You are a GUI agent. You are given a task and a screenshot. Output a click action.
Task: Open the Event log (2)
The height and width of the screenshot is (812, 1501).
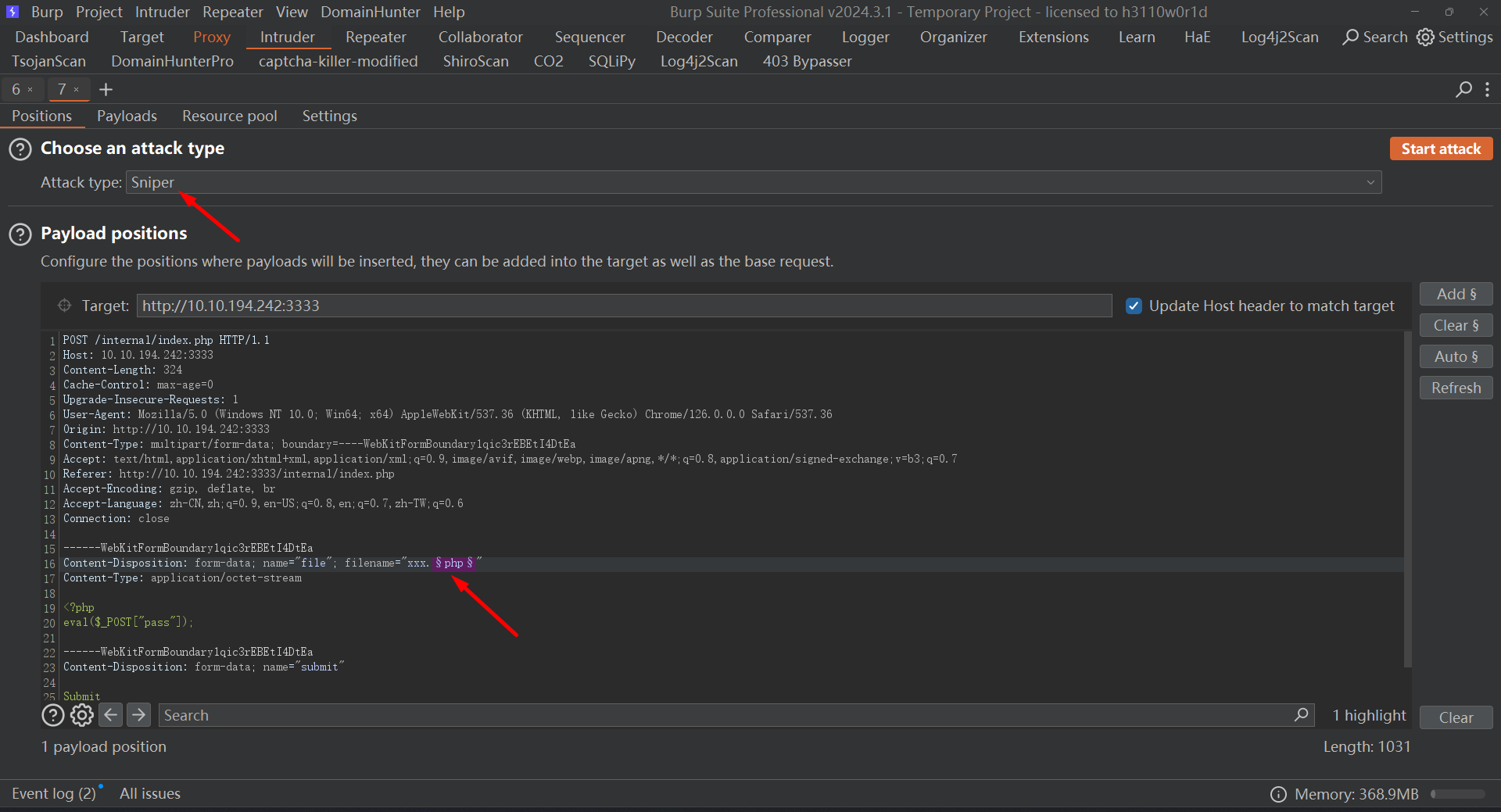click(x=54, y=793)
